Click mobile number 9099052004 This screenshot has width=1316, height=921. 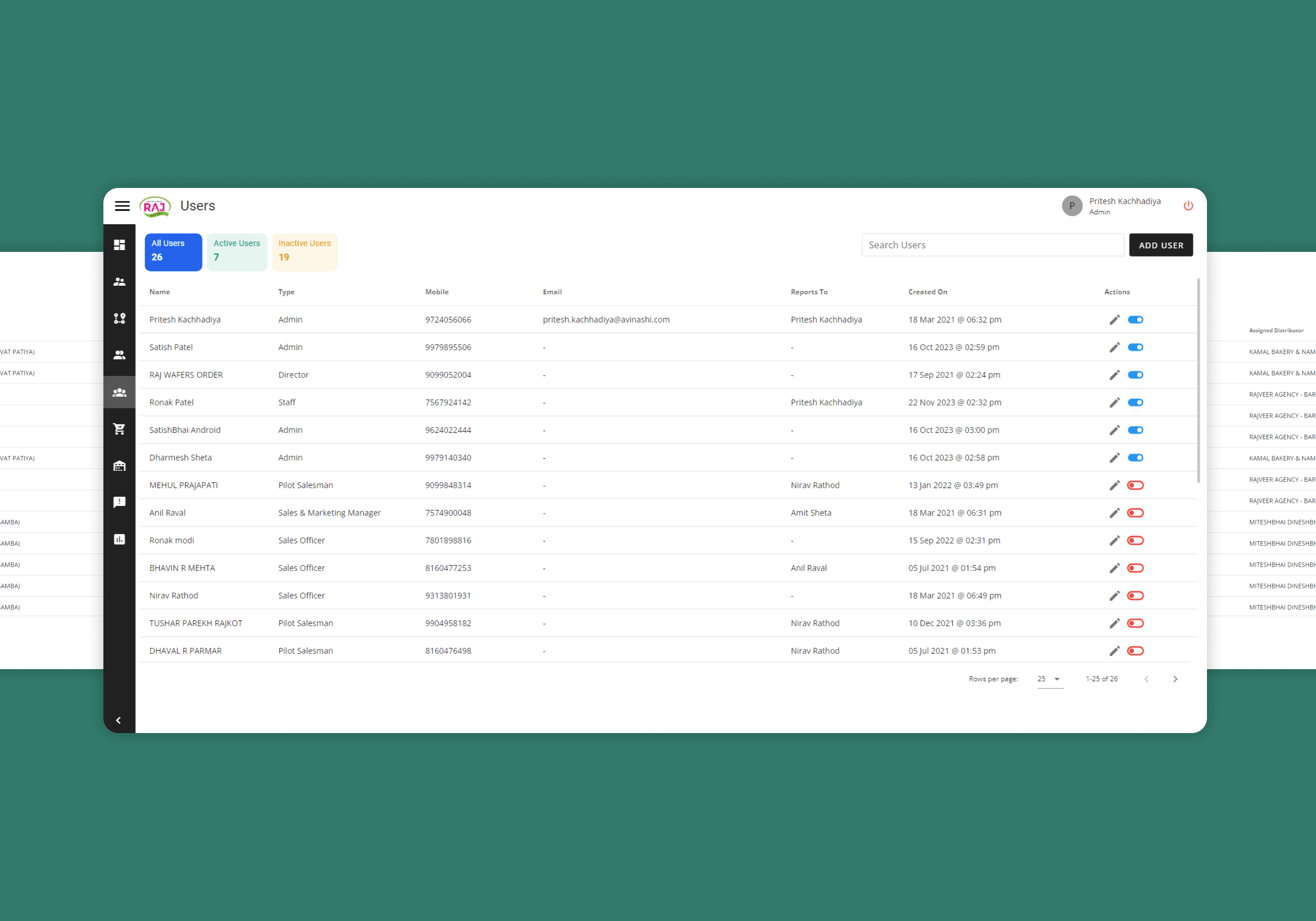pos(447,375)
